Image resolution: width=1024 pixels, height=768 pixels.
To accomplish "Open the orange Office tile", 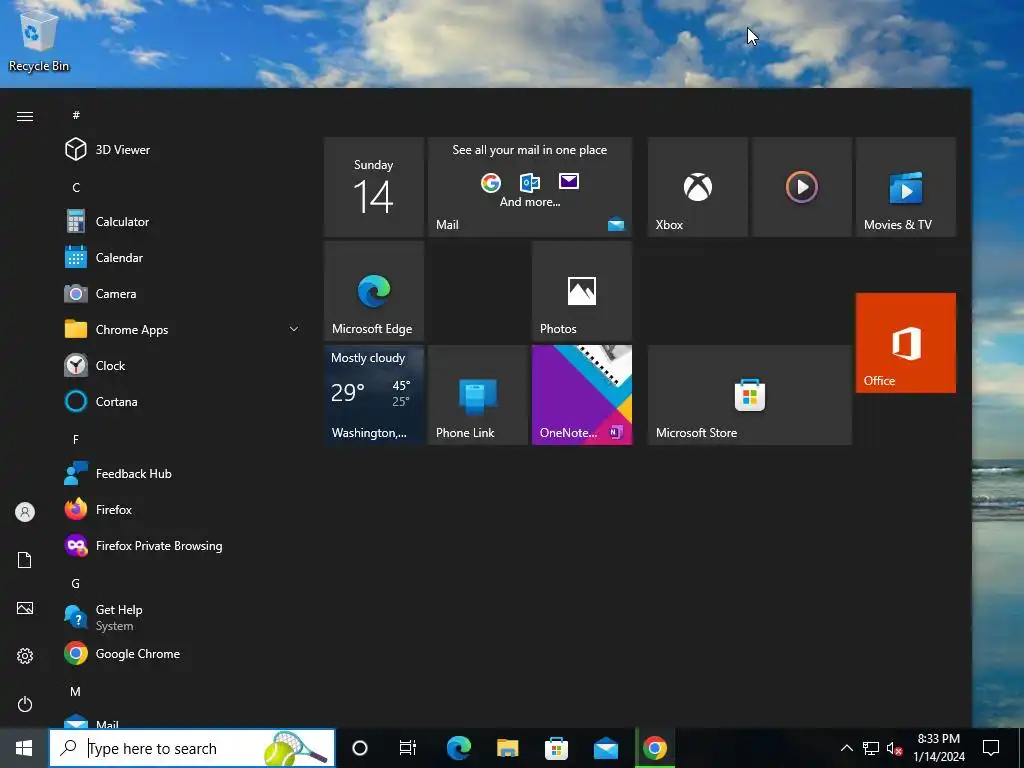I will click(x=906, y=343).
